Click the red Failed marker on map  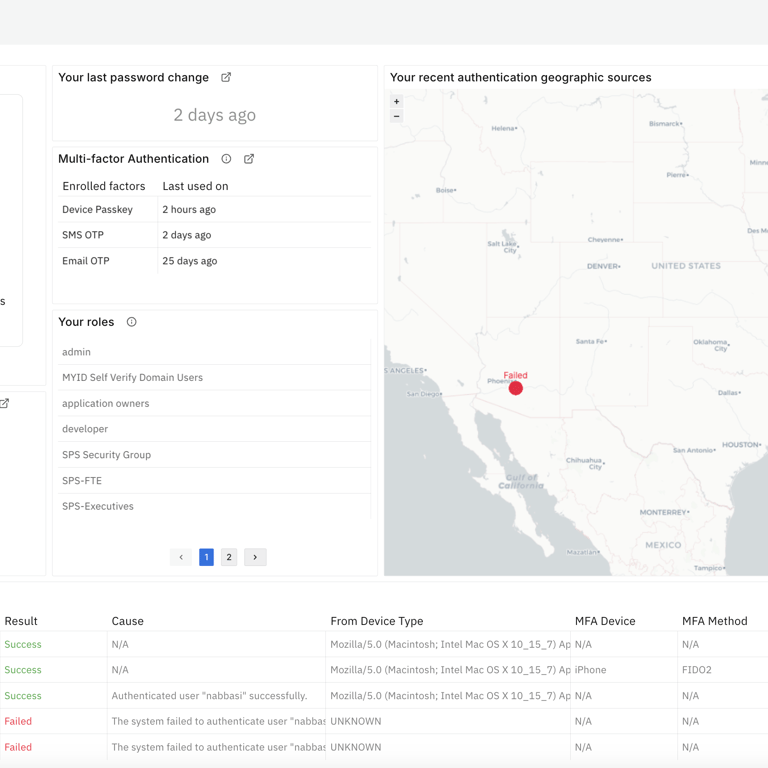515,388
